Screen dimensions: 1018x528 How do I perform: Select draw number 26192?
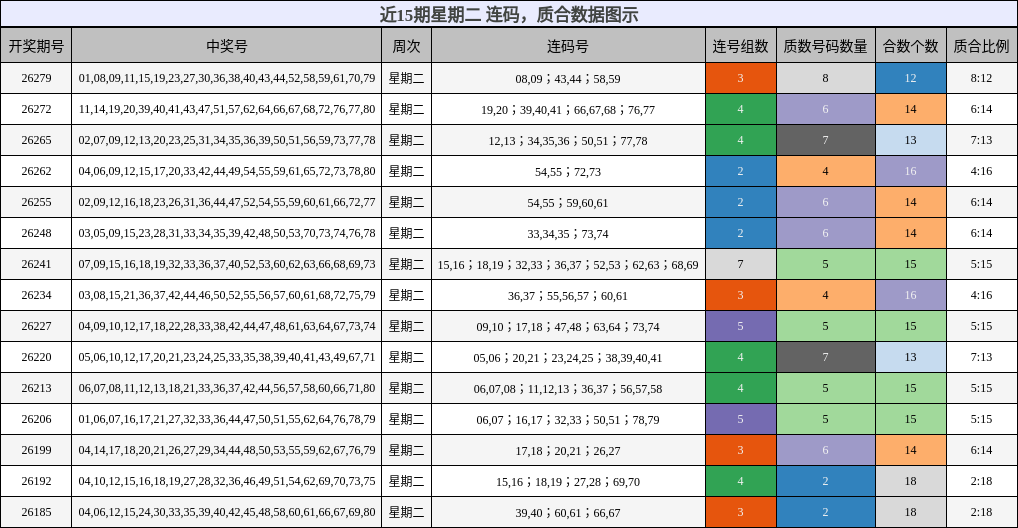coord(36,481)
